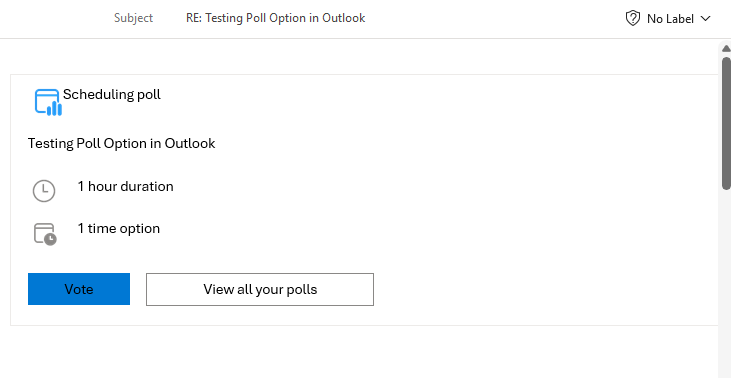Image resolution: width=731 pixels, height=378 pixels.
Task: Expand the No Label dropdown chevron
Action: 705,19
